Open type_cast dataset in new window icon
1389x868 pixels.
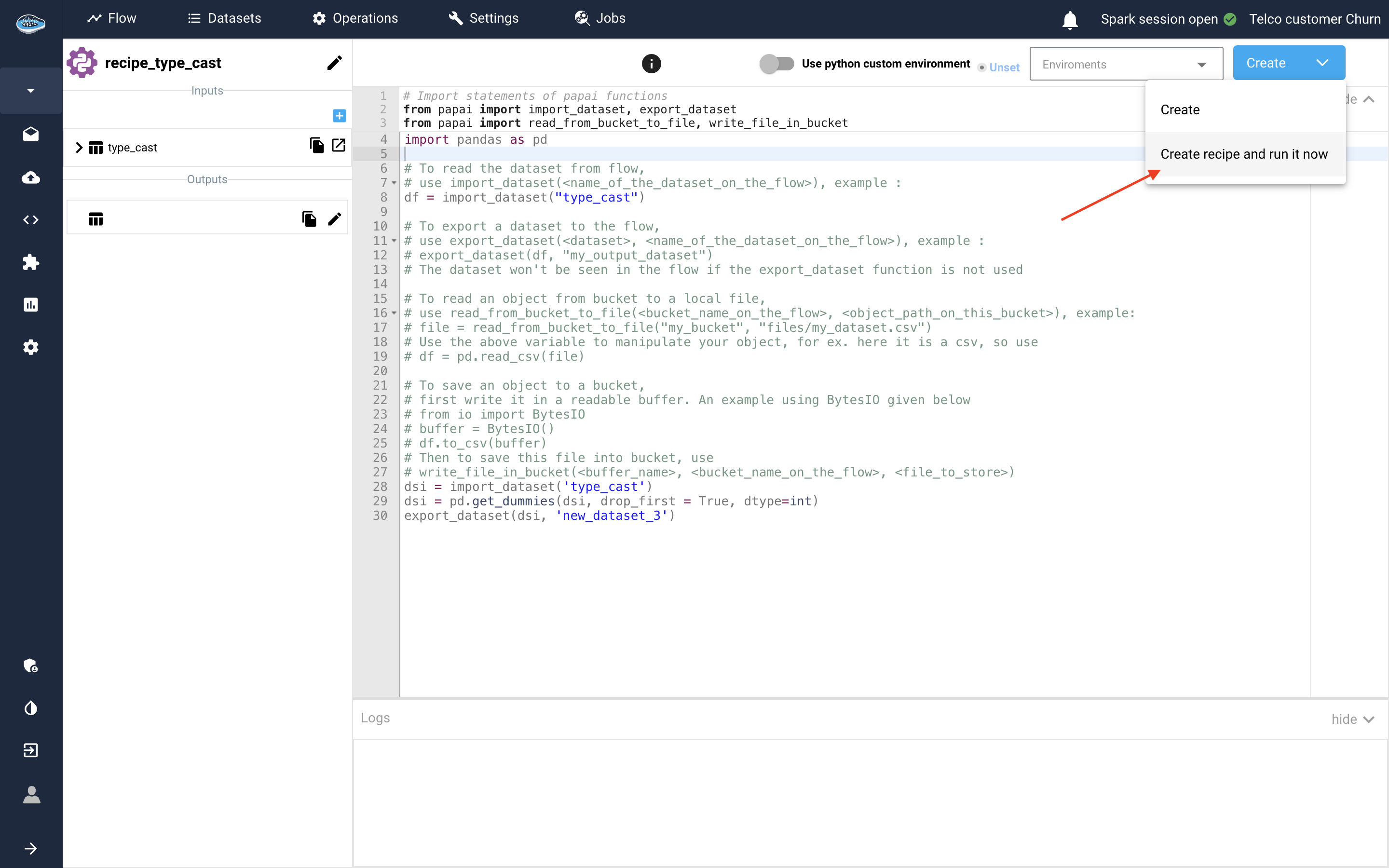339,146
